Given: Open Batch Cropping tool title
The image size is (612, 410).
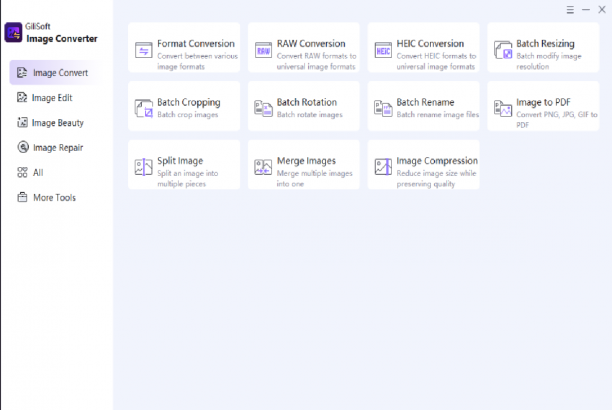Looking at the screenshot, I should tap(189, 103).
